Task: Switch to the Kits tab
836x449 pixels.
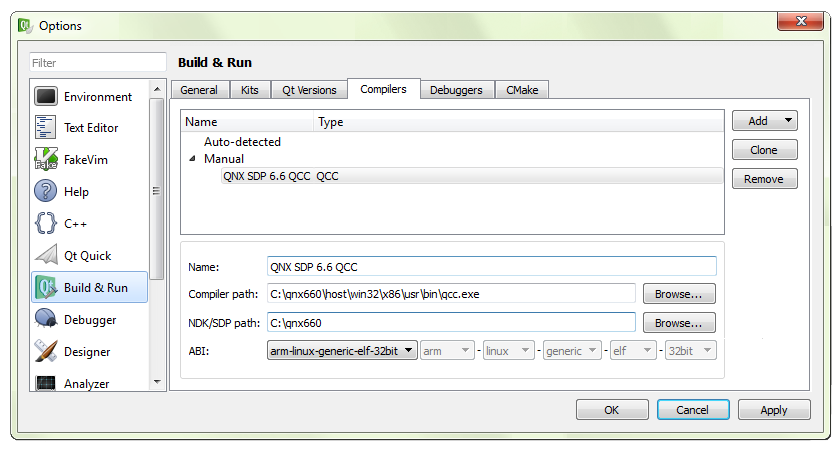Action: [249, 90]
